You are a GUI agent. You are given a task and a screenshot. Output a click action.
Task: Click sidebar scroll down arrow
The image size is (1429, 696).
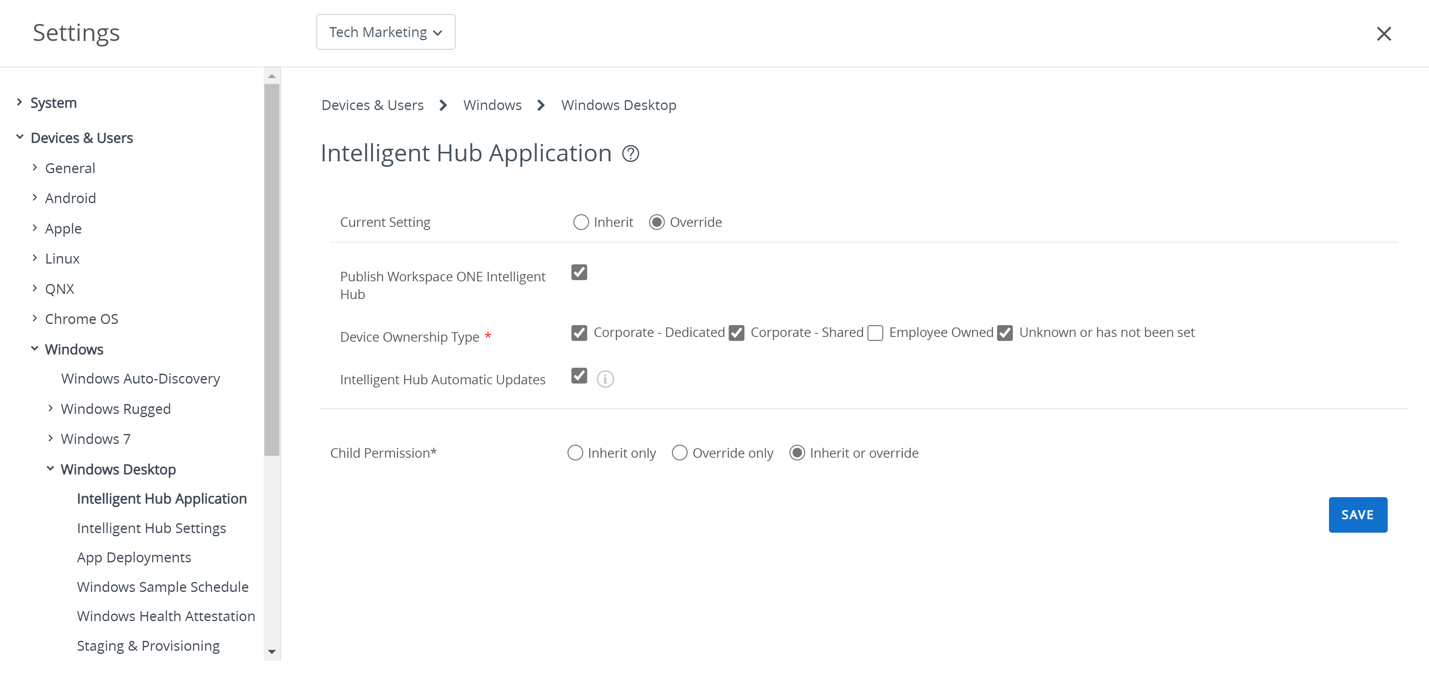pos(272,652)
